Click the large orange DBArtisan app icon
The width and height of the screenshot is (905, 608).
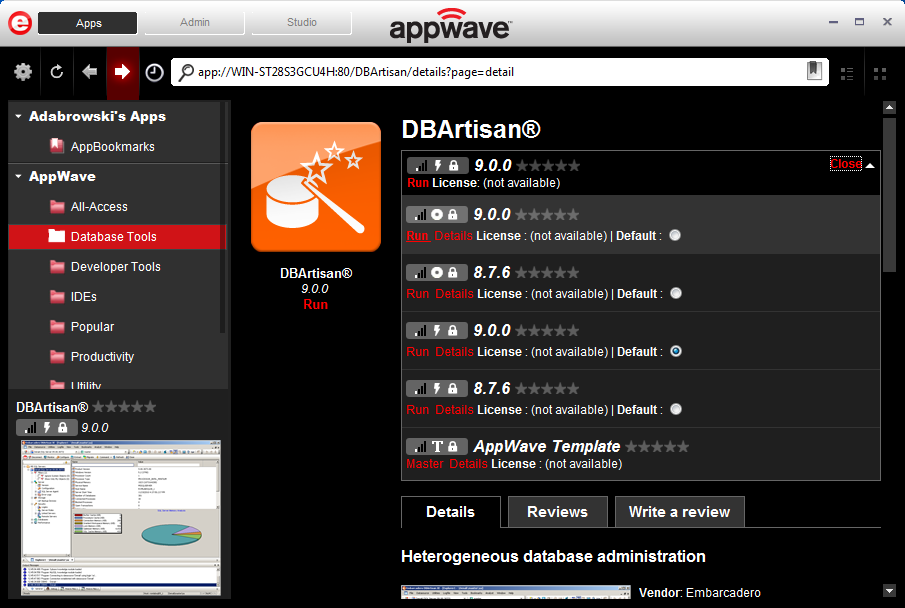coord(316,186)
